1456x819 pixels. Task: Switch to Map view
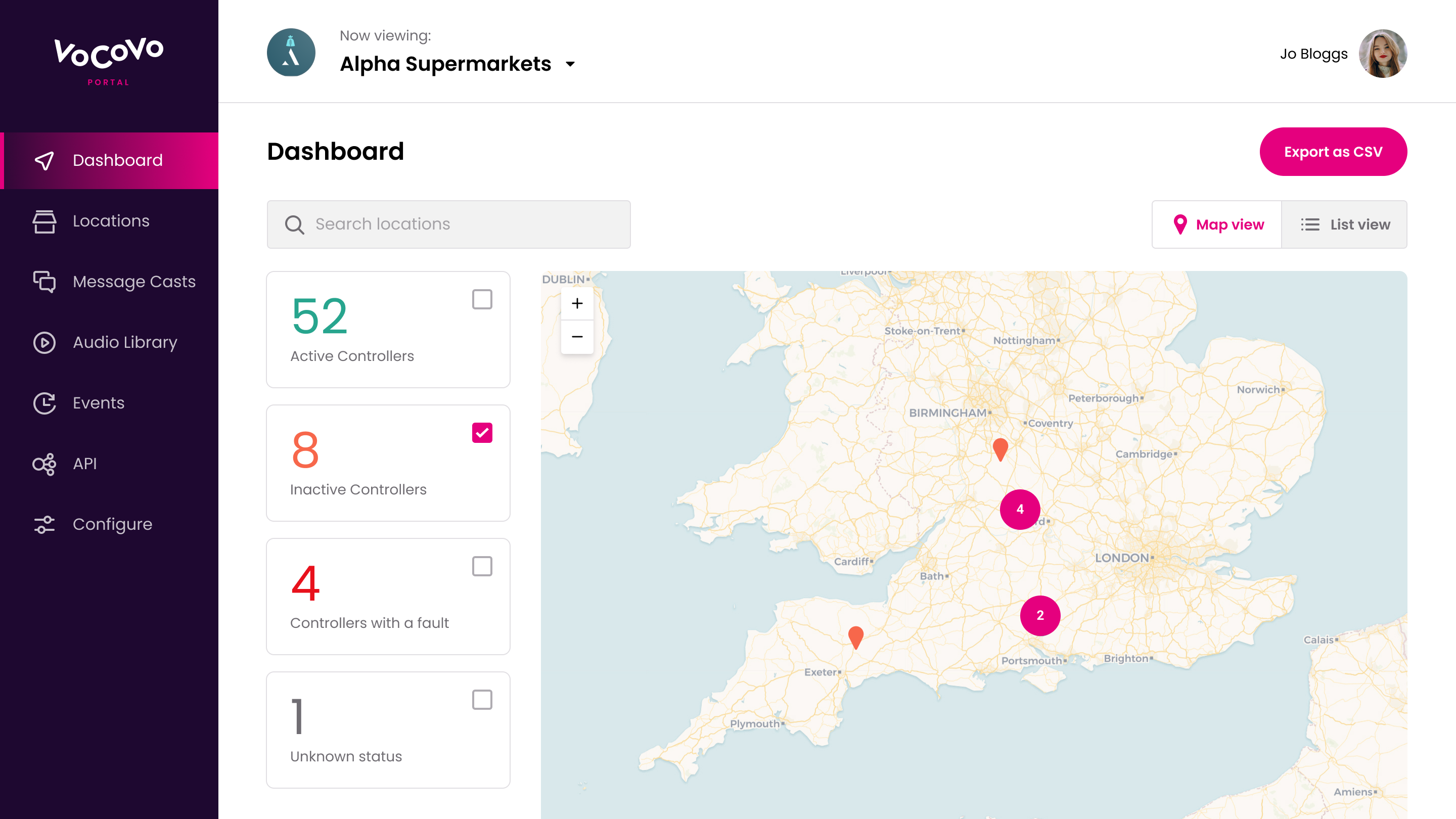pyautogui.click(x=1217, y=224)
